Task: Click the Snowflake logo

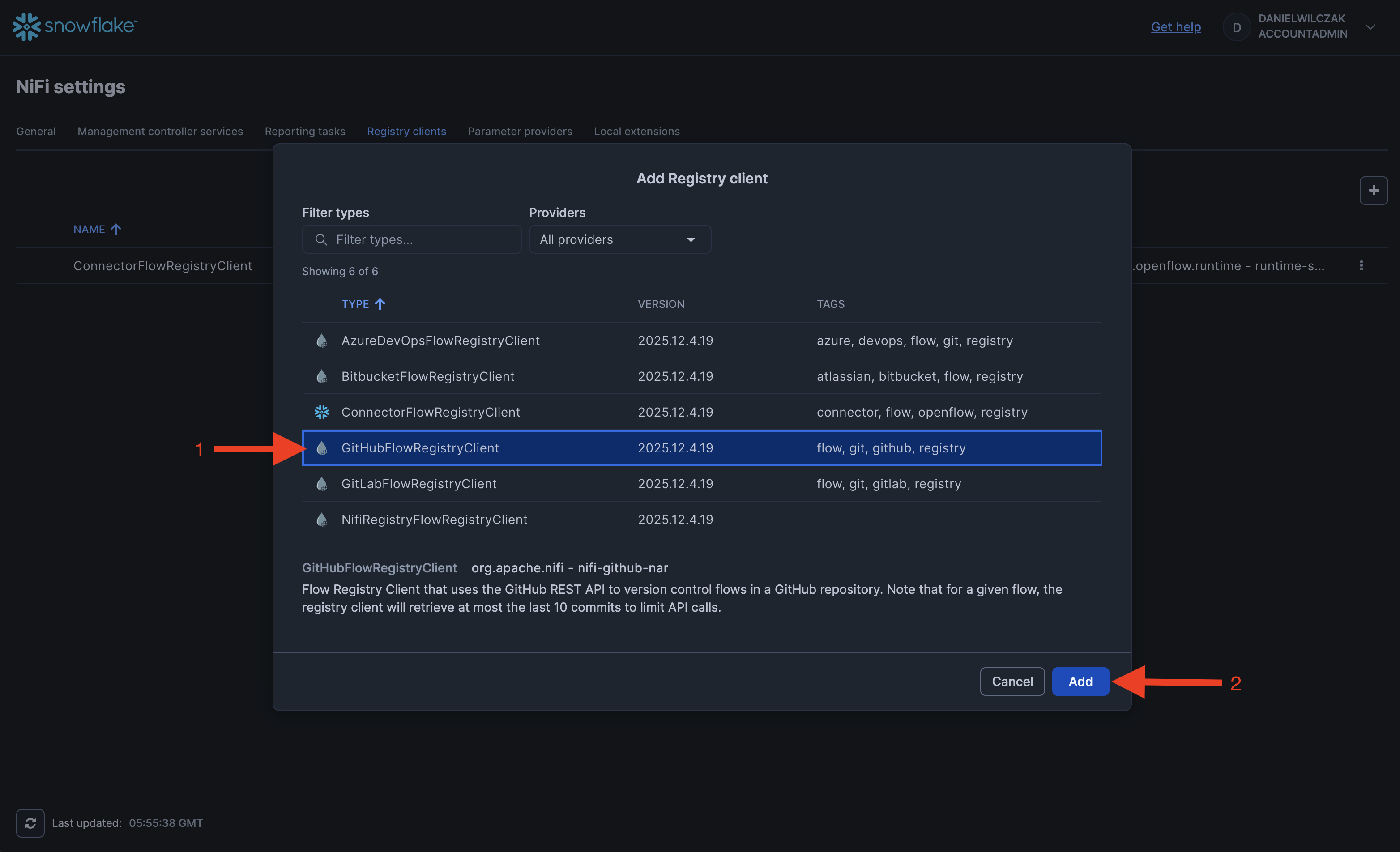Action: click(x=74, y=26)
